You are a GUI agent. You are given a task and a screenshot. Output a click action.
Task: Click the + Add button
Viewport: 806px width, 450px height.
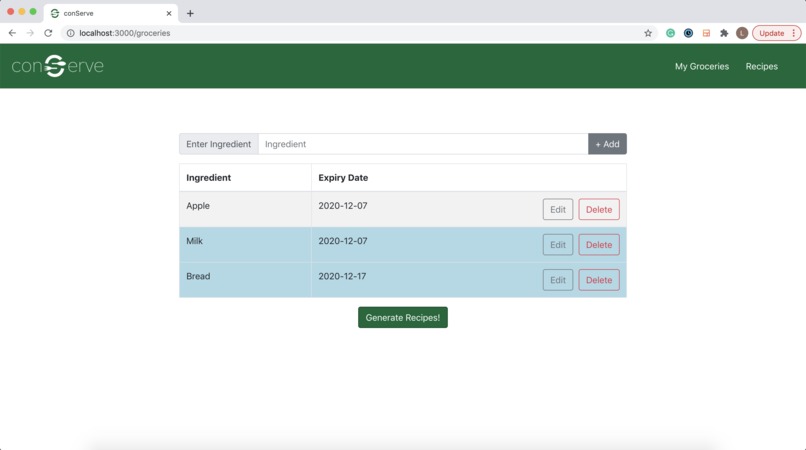click(607, 144)
